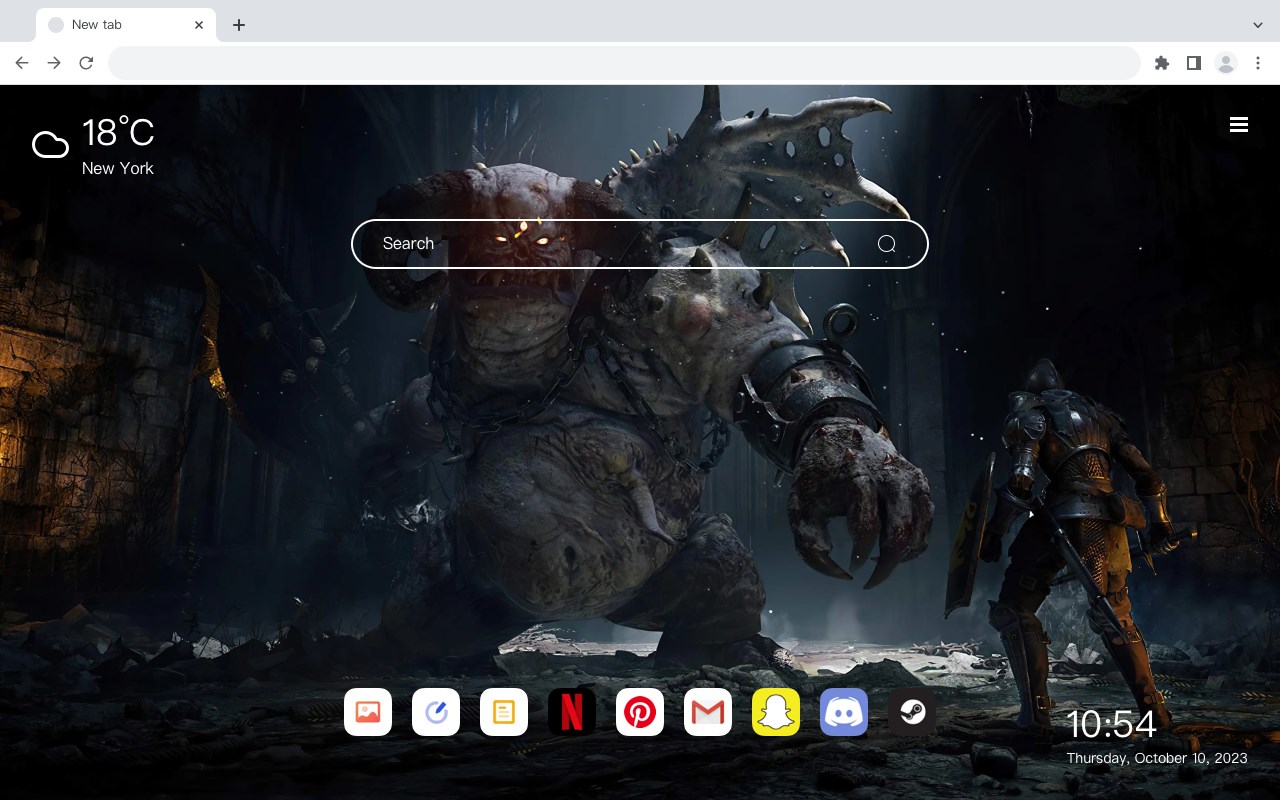Toggle the browser side panel
1280x800 pixels.
1193,63
